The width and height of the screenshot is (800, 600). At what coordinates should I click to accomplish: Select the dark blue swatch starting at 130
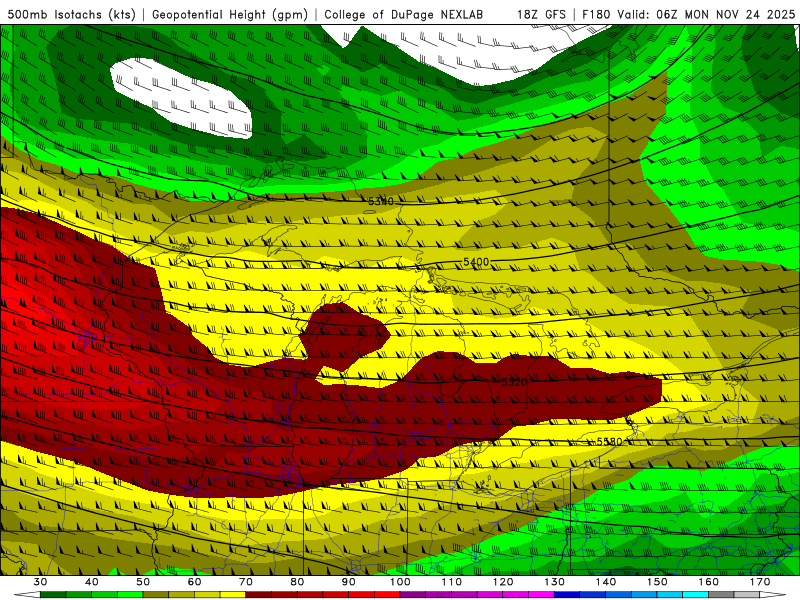[567, 595]
